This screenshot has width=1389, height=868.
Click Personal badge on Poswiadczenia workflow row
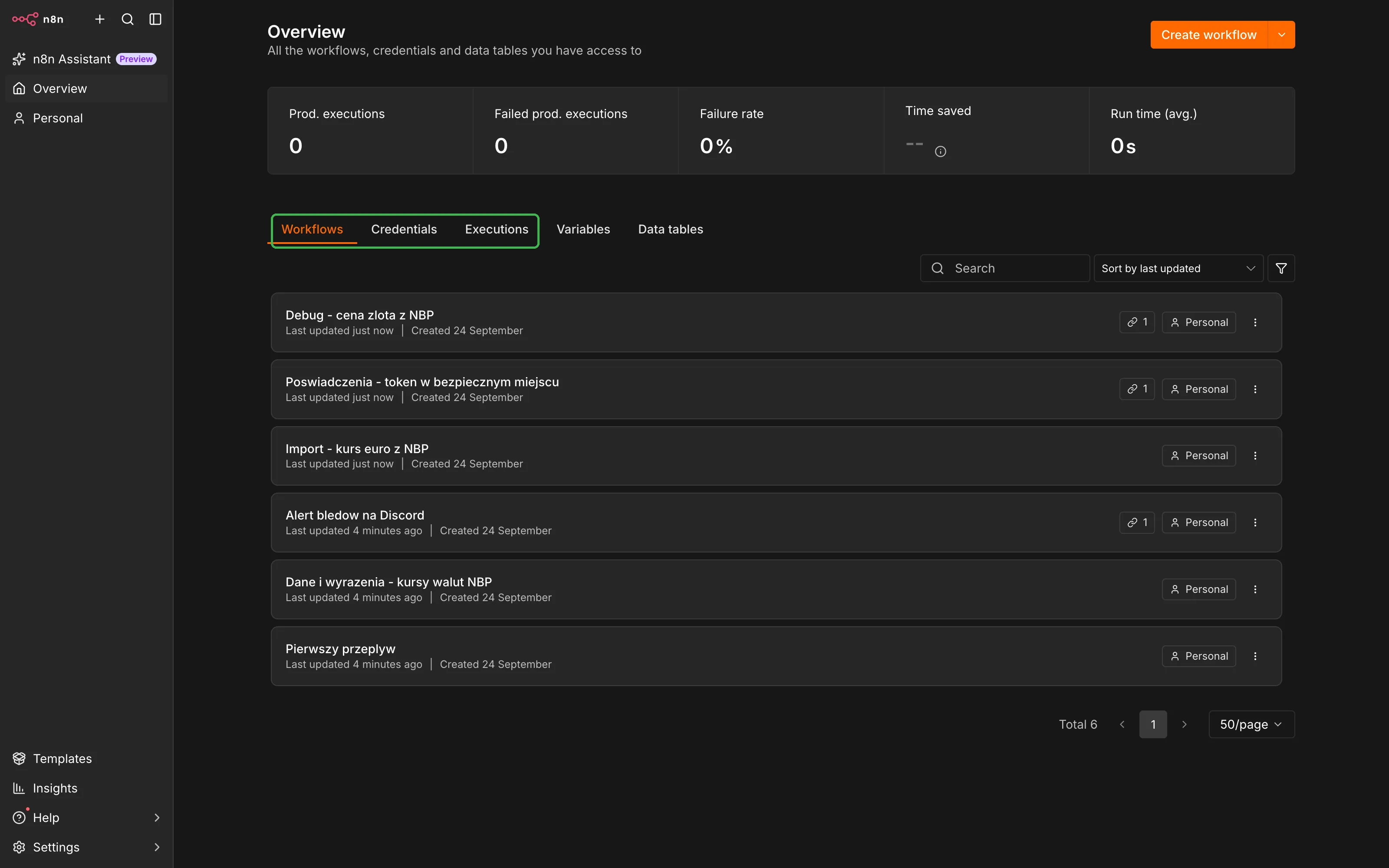click(1199, 389)
